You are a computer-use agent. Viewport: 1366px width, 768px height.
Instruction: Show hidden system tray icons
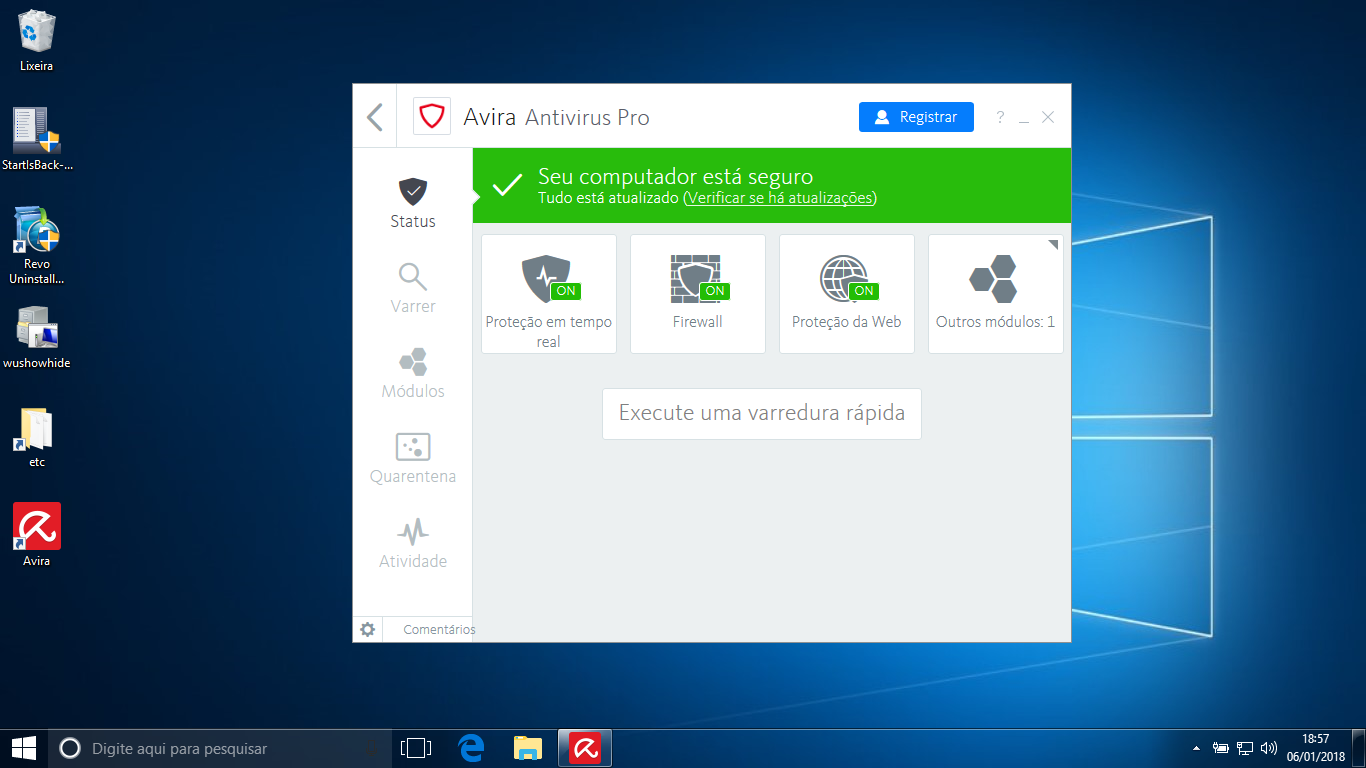point(1197,748)
